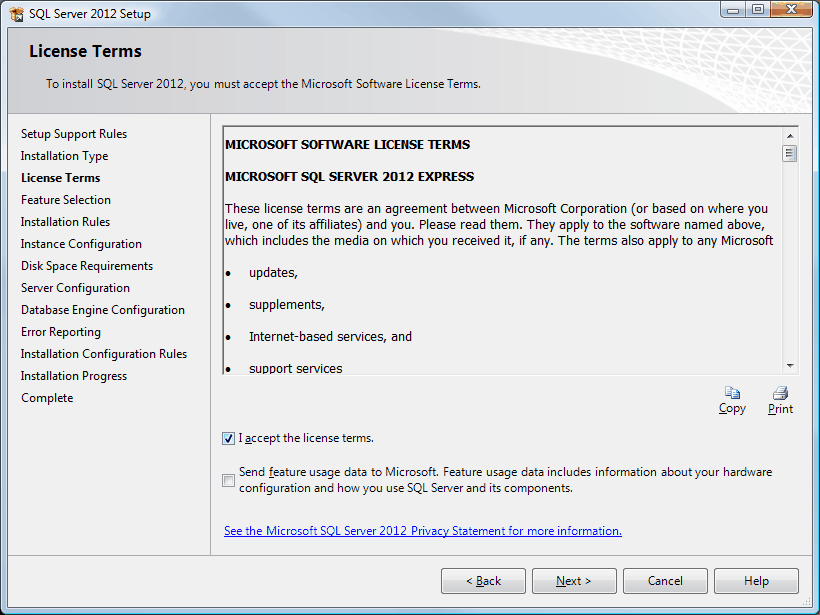
Task: Select 'Server Configuration' step in sidebar
Action: pos(75,288)
